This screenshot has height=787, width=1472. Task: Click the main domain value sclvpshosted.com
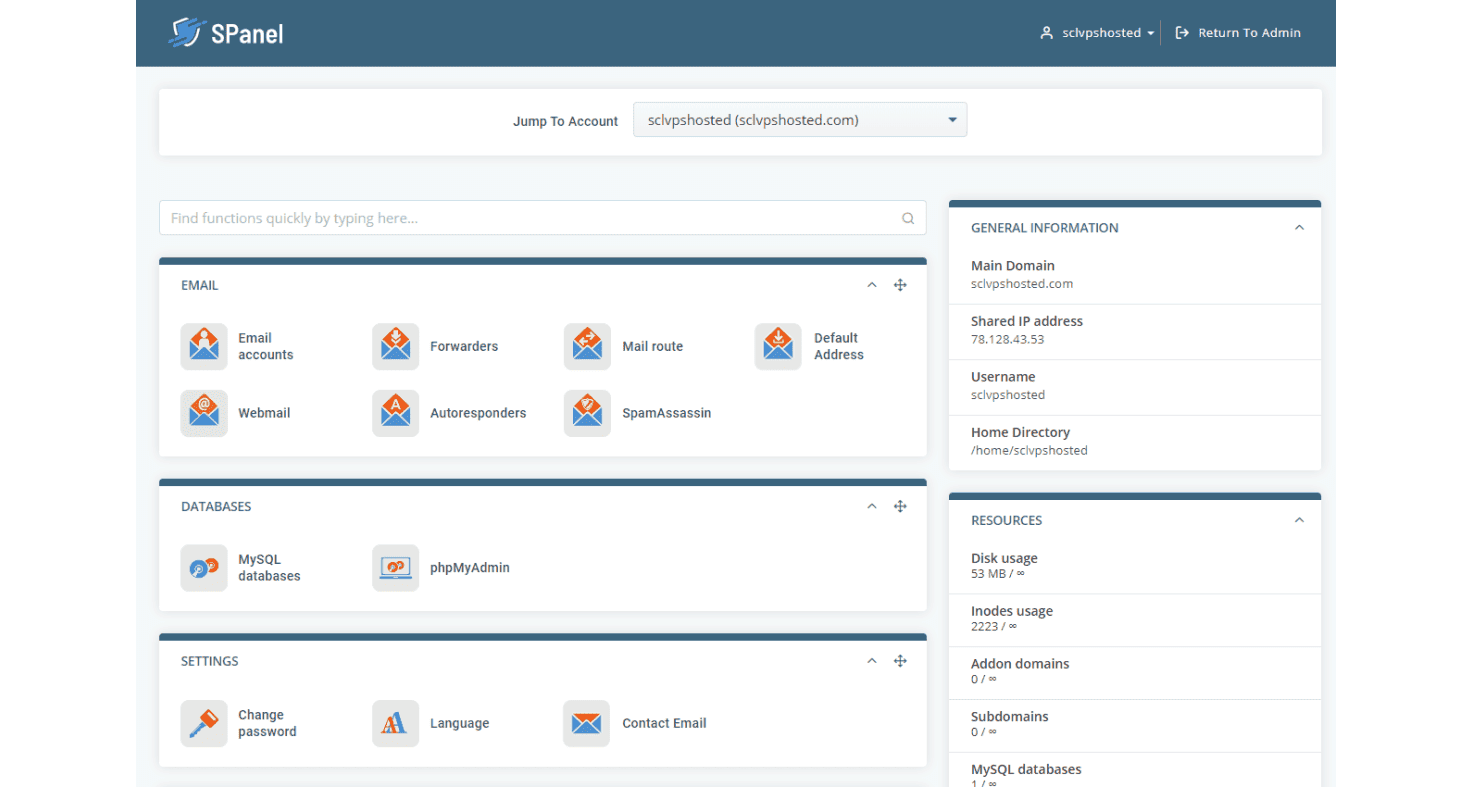[1022, 284]
